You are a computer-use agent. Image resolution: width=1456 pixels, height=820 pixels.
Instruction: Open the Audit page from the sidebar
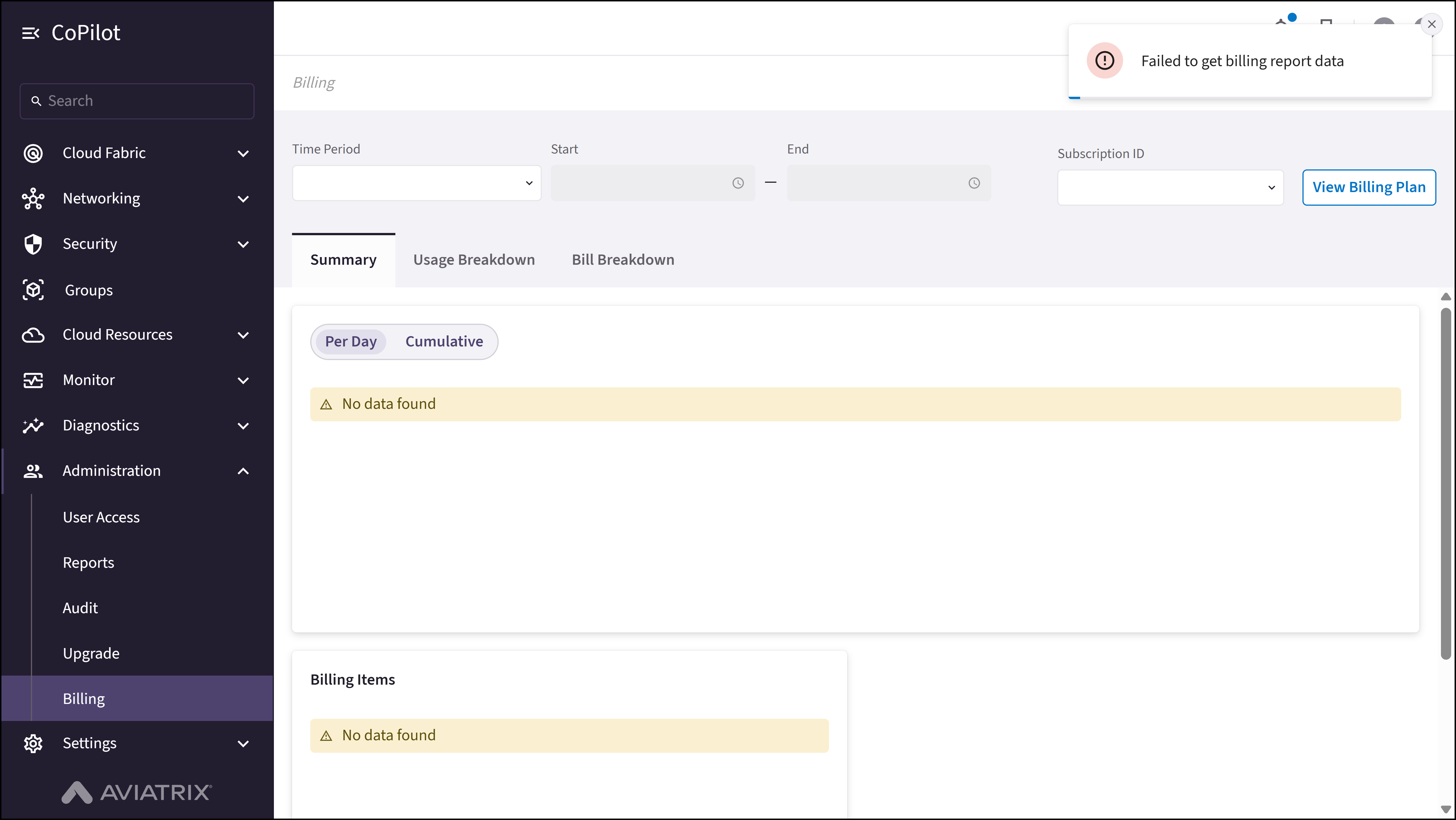point(81,607)
